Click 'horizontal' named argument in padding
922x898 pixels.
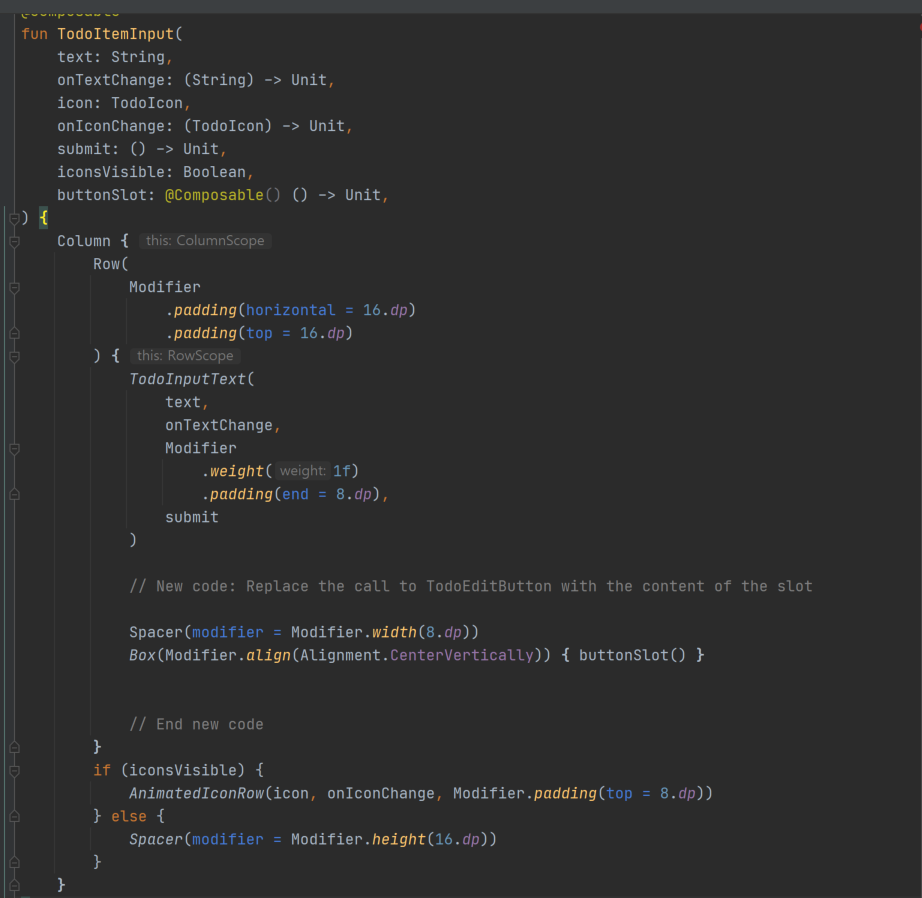coord(290,310)
